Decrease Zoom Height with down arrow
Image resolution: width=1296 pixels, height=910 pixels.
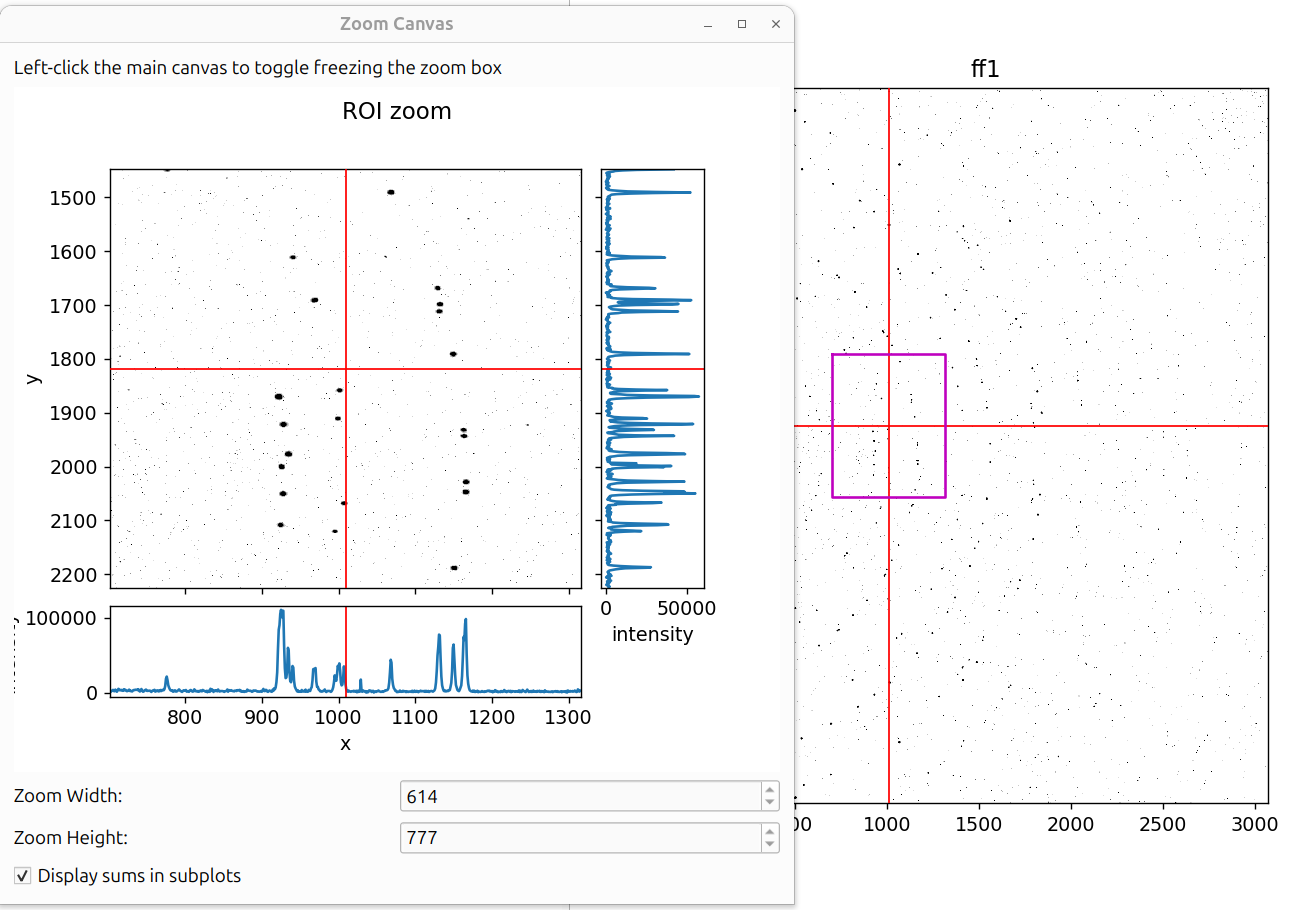click(x=769, y=844)
